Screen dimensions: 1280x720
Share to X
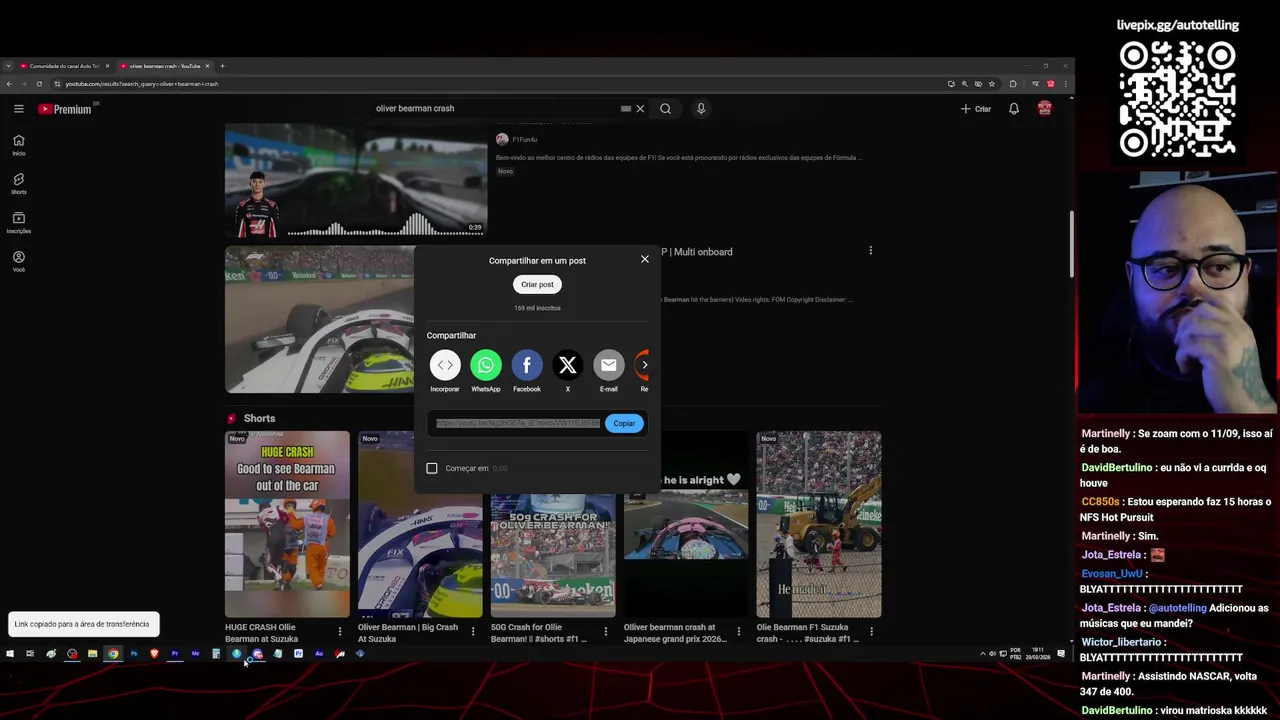568,365
